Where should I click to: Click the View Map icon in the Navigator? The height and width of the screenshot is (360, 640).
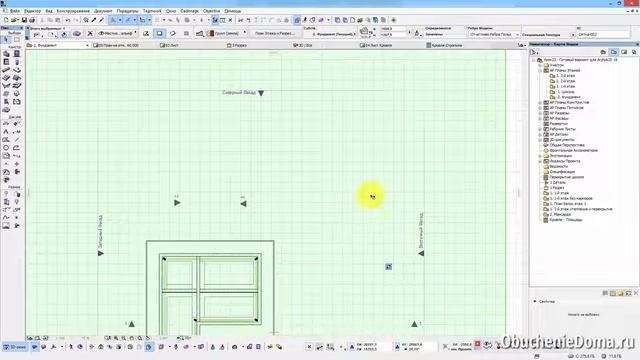[613, 52]
